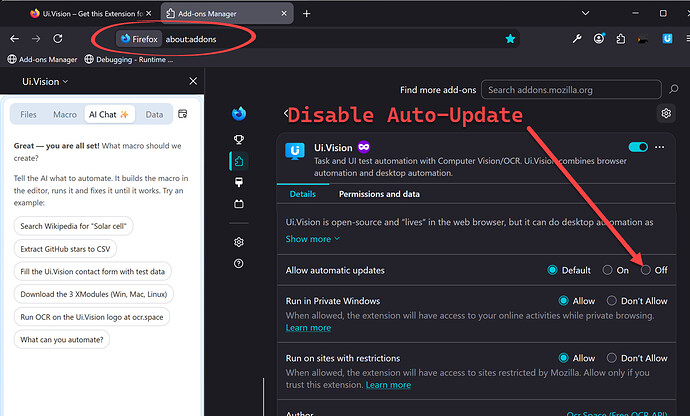Open the Recommendations trophy icon in add-ons sidebar
690x416 pixels.
(239, 140)
